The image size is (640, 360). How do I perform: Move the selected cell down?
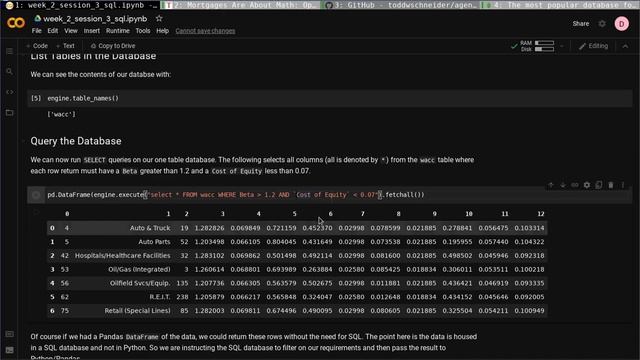pos(563,185)
